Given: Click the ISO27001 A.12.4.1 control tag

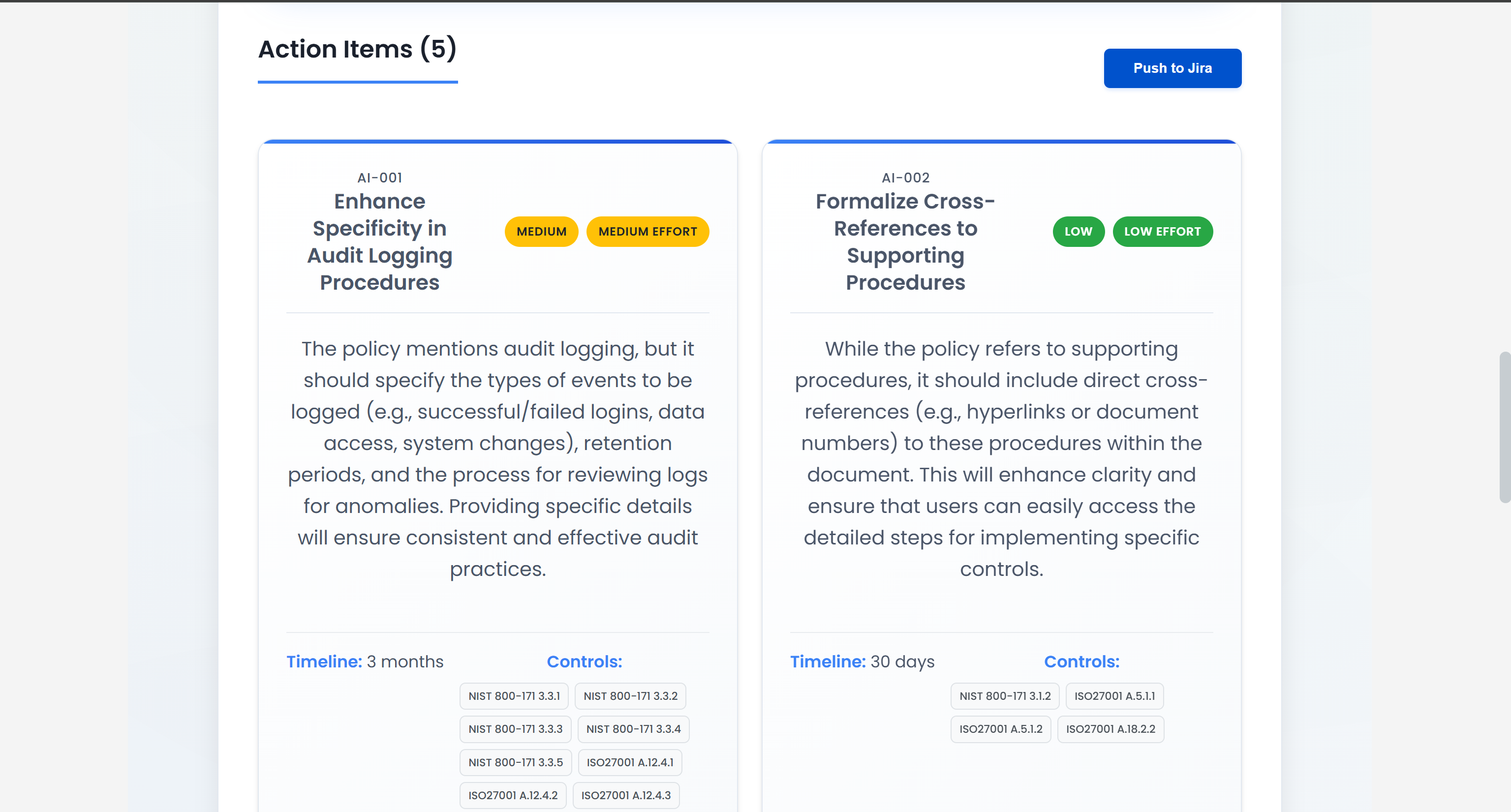Looking at the screenshot, I should click(x=629, y=762).
